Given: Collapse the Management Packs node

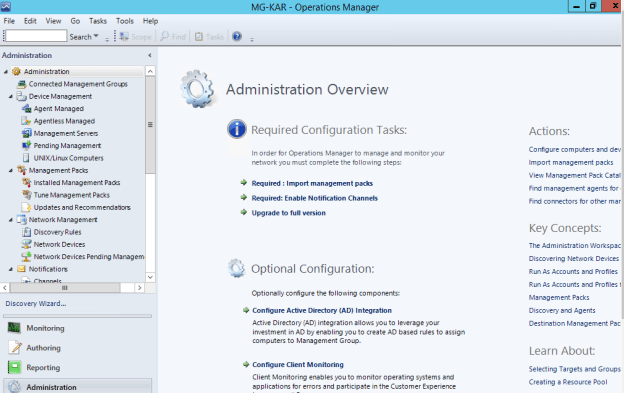Looking at the screenshot, I should tap(11, 170).
